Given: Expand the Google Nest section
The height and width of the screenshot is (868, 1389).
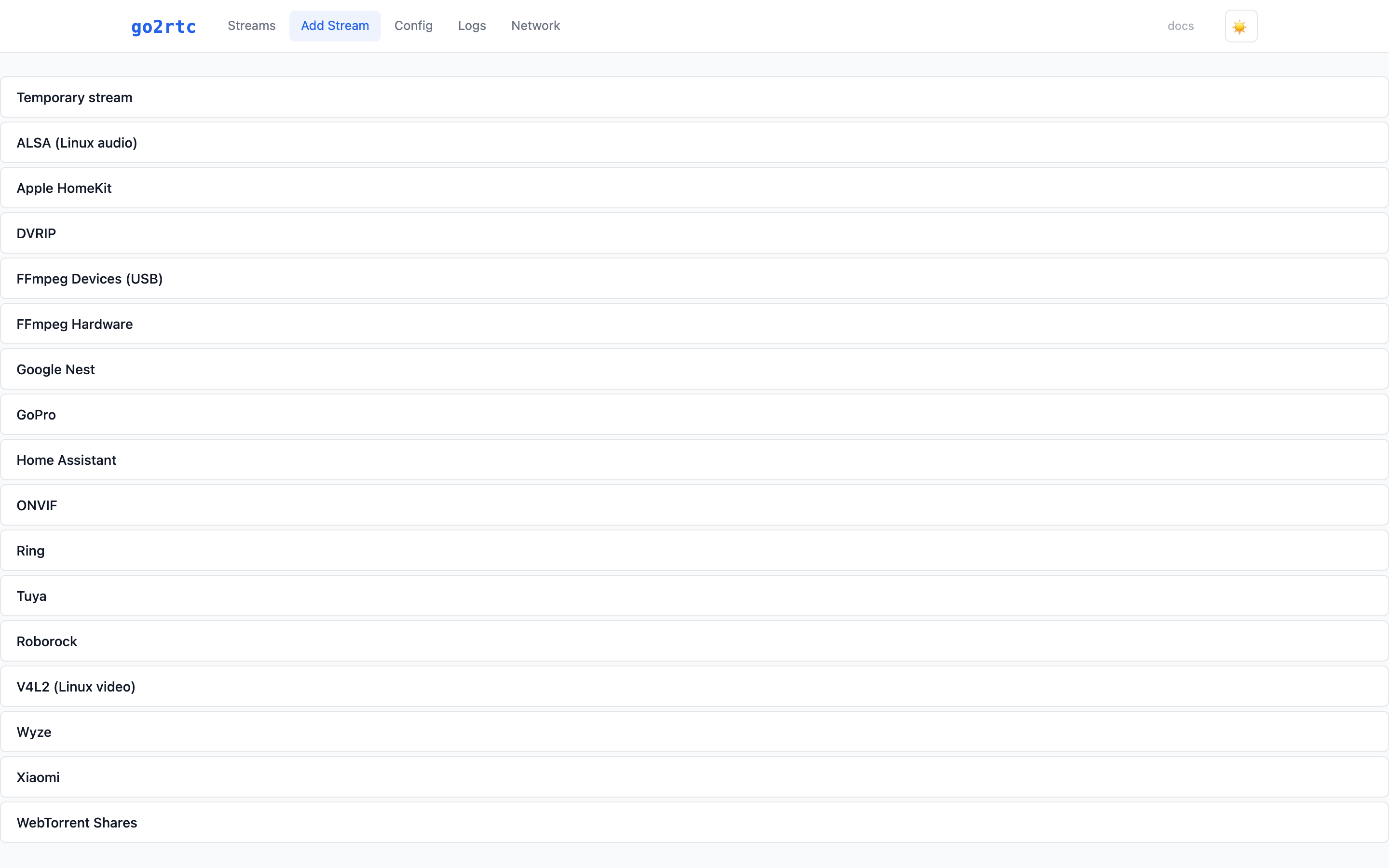Looking at the screenshot, I should pyautogui.click(x=694, y=370).
